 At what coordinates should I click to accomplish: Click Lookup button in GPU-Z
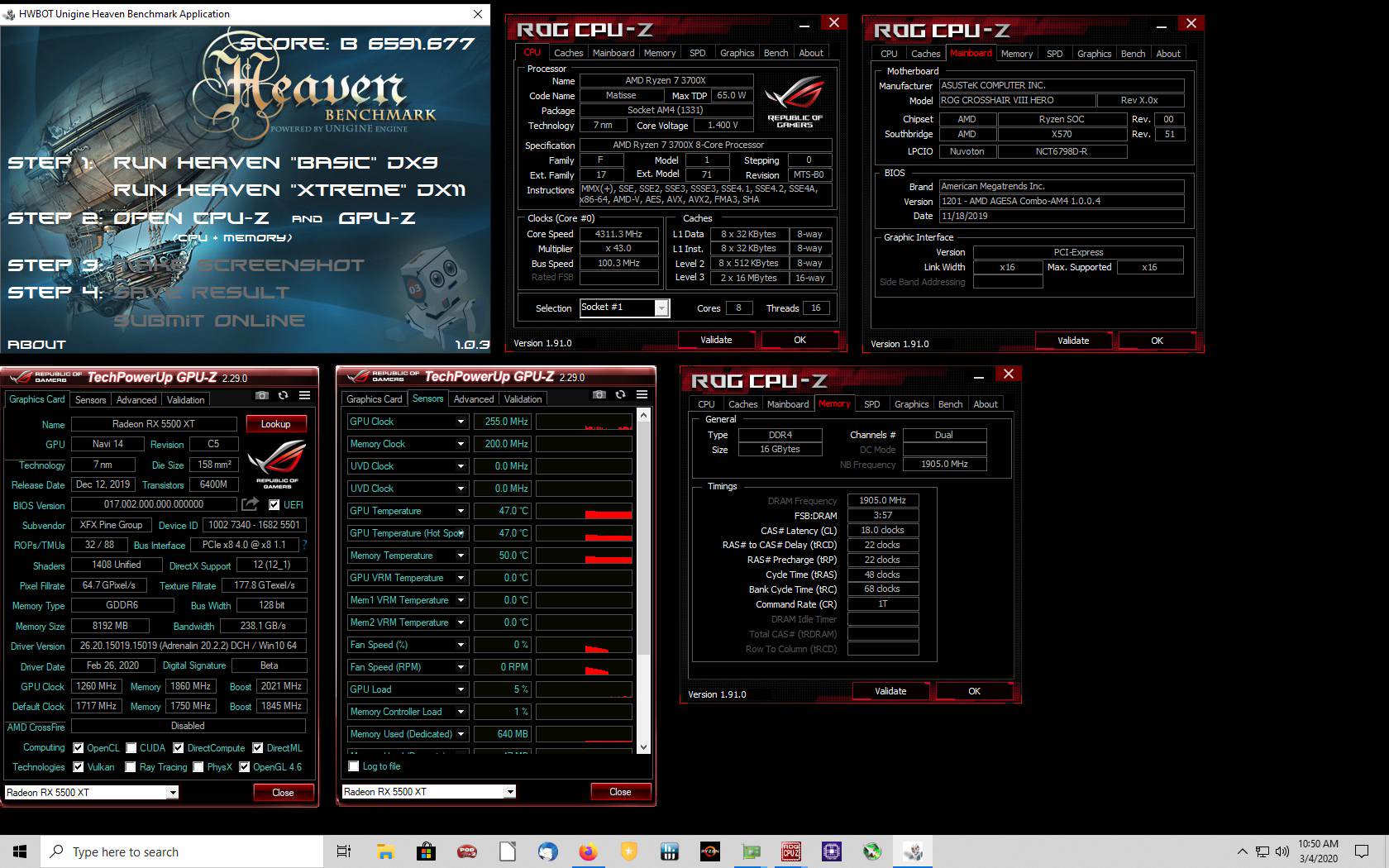point(276,424)
